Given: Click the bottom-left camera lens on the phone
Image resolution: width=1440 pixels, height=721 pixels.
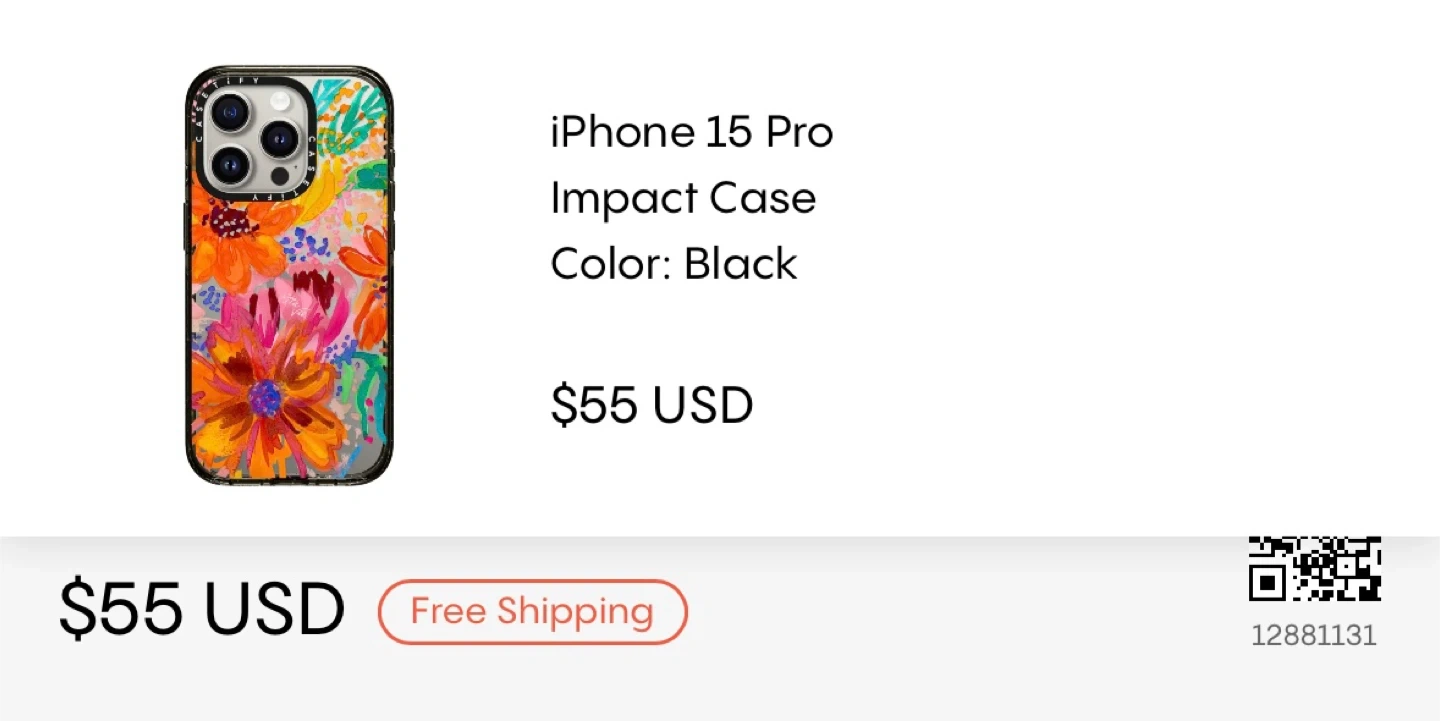Looking at the screenshot, I should point(231,164).
